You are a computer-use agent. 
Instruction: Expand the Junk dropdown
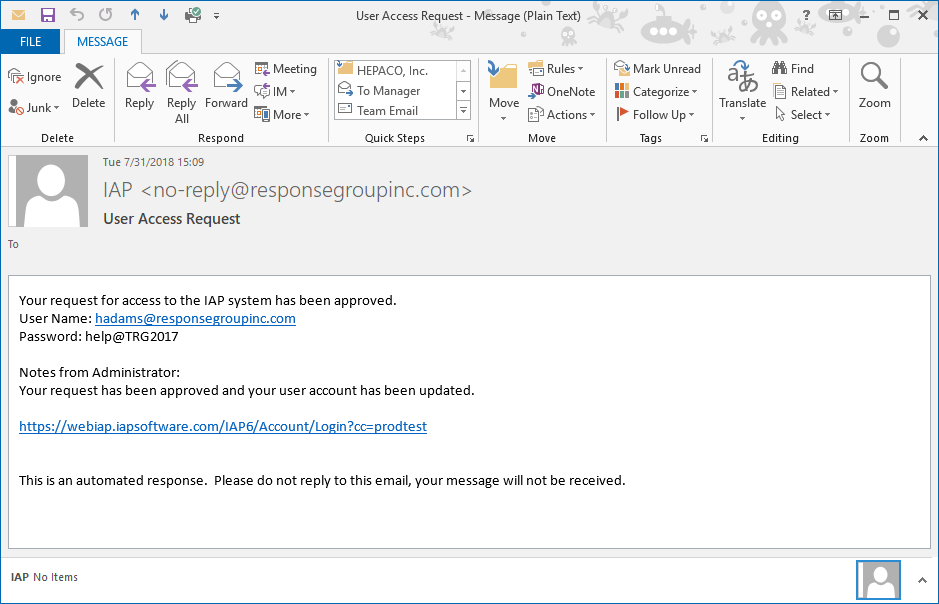tap(35, 107)
